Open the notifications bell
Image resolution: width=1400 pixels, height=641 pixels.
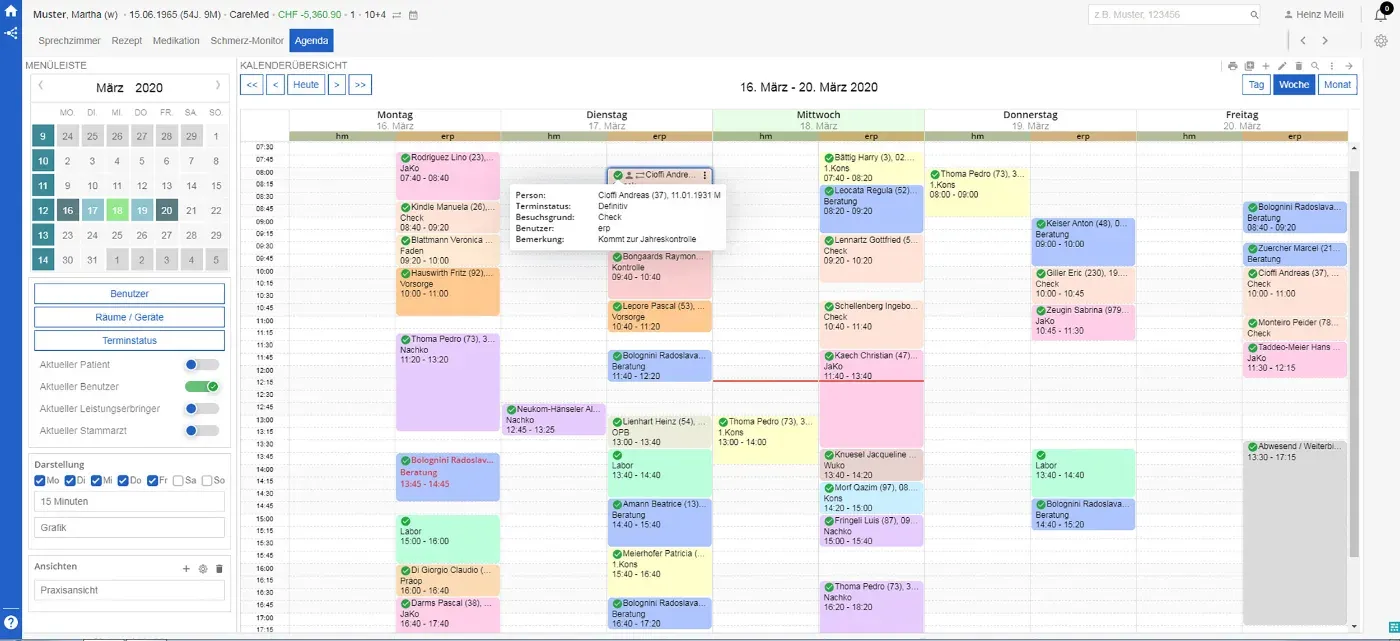[1381, 15]
